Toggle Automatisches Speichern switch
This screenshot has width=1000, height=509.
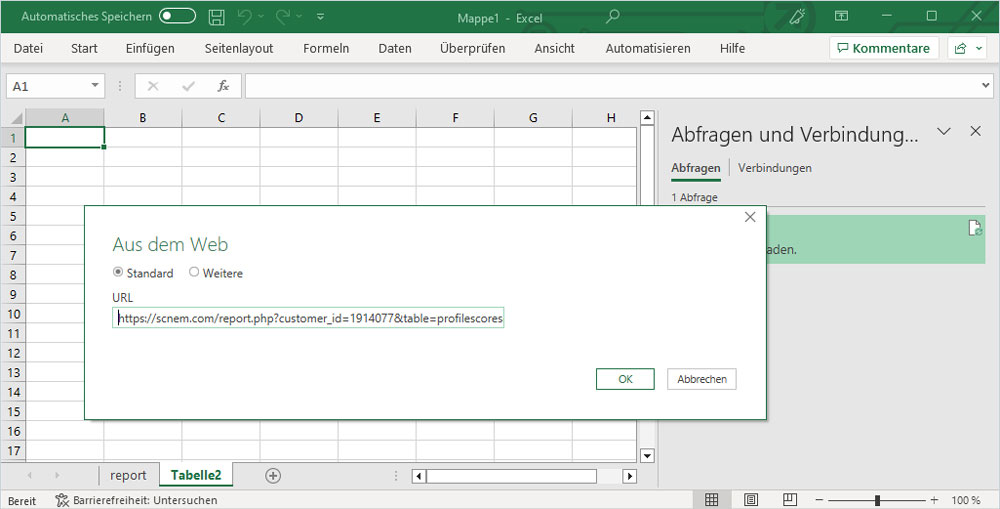(x=177, y=16)
